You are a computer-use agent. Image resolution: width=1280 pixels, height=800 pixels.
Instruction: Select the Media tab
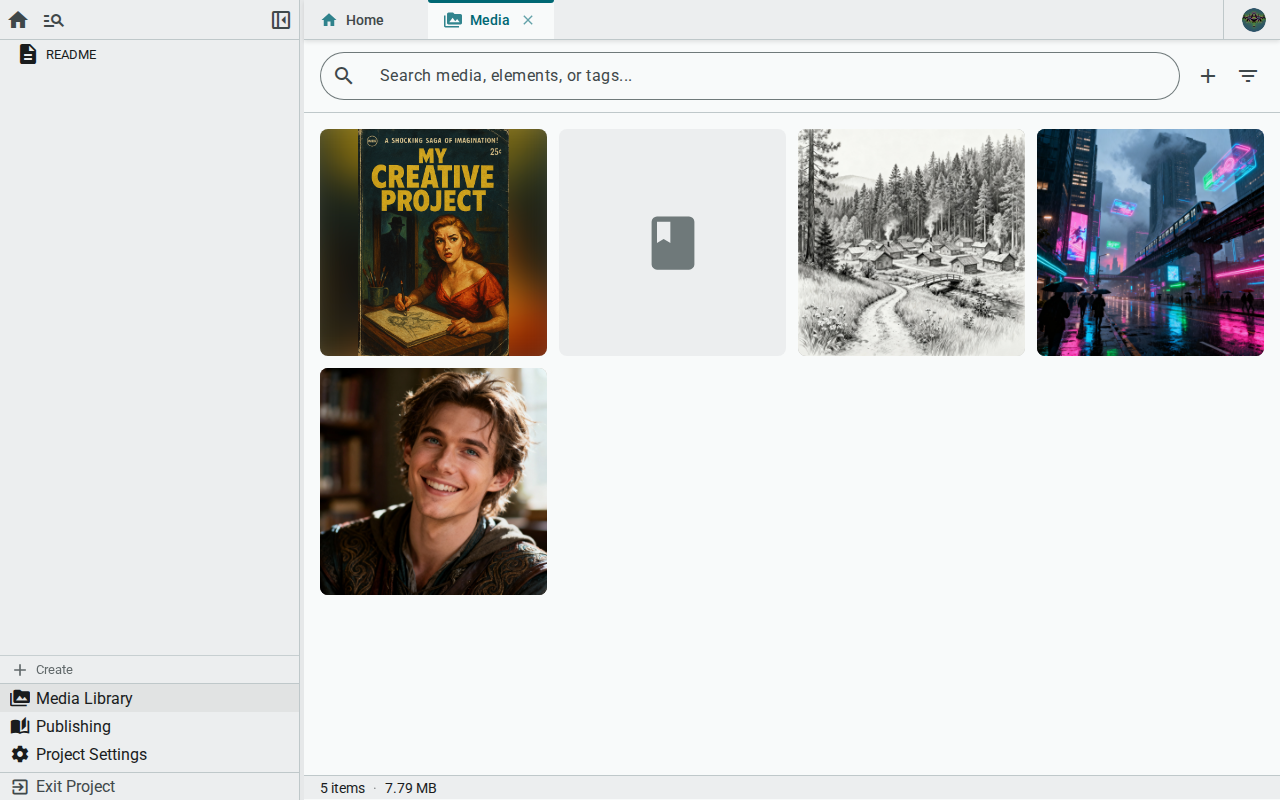point(490,20)
